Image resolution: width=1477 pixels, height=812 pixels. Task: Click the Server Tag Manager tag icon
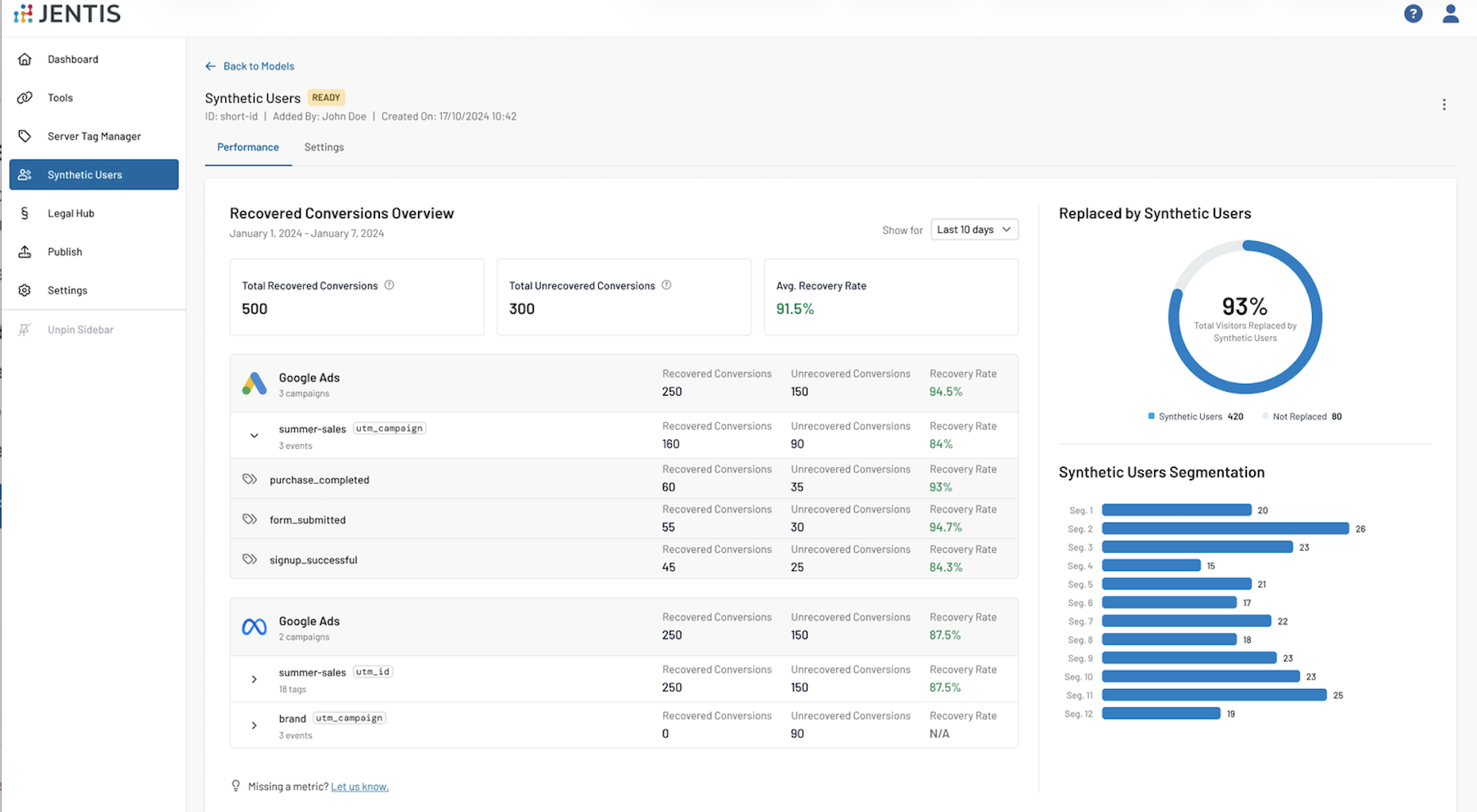tap(25, 136)
